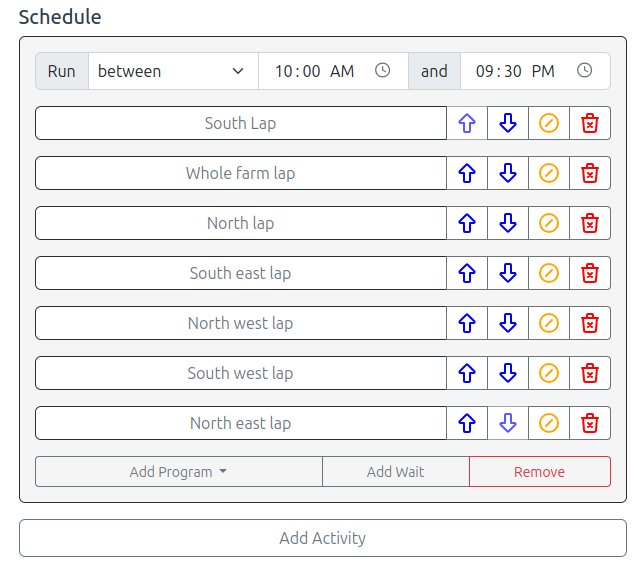Move South east lap up
This screenshot has width=644, height=573.
point(467,273)
